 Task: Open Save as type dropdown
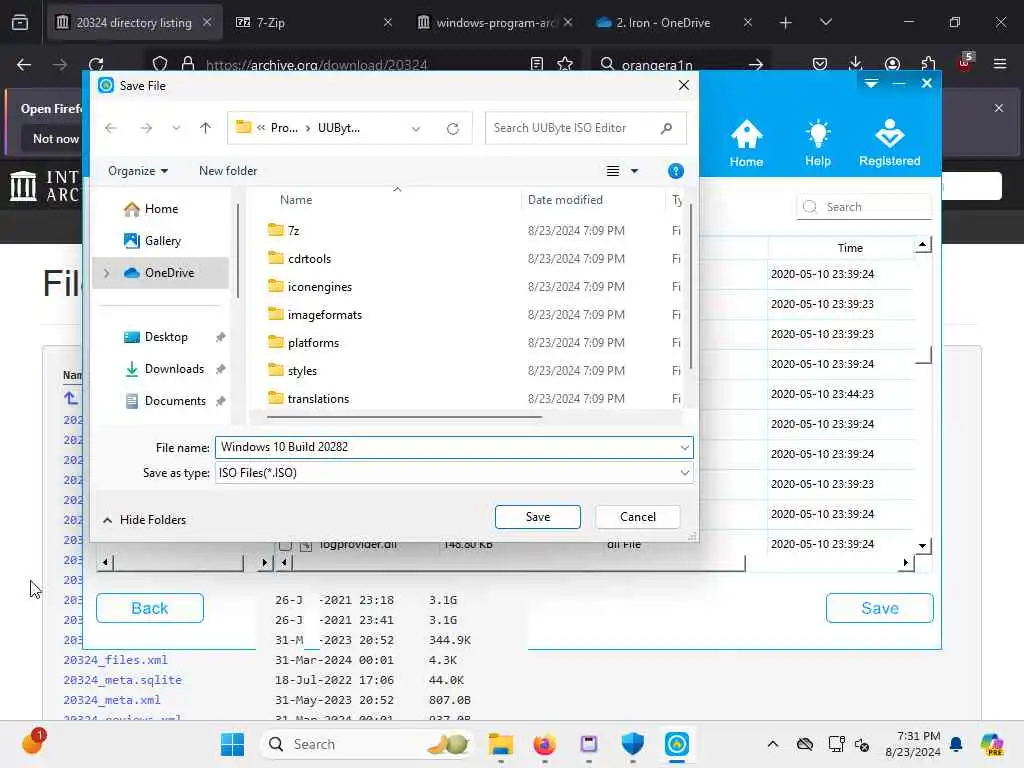tap(684, 473)
